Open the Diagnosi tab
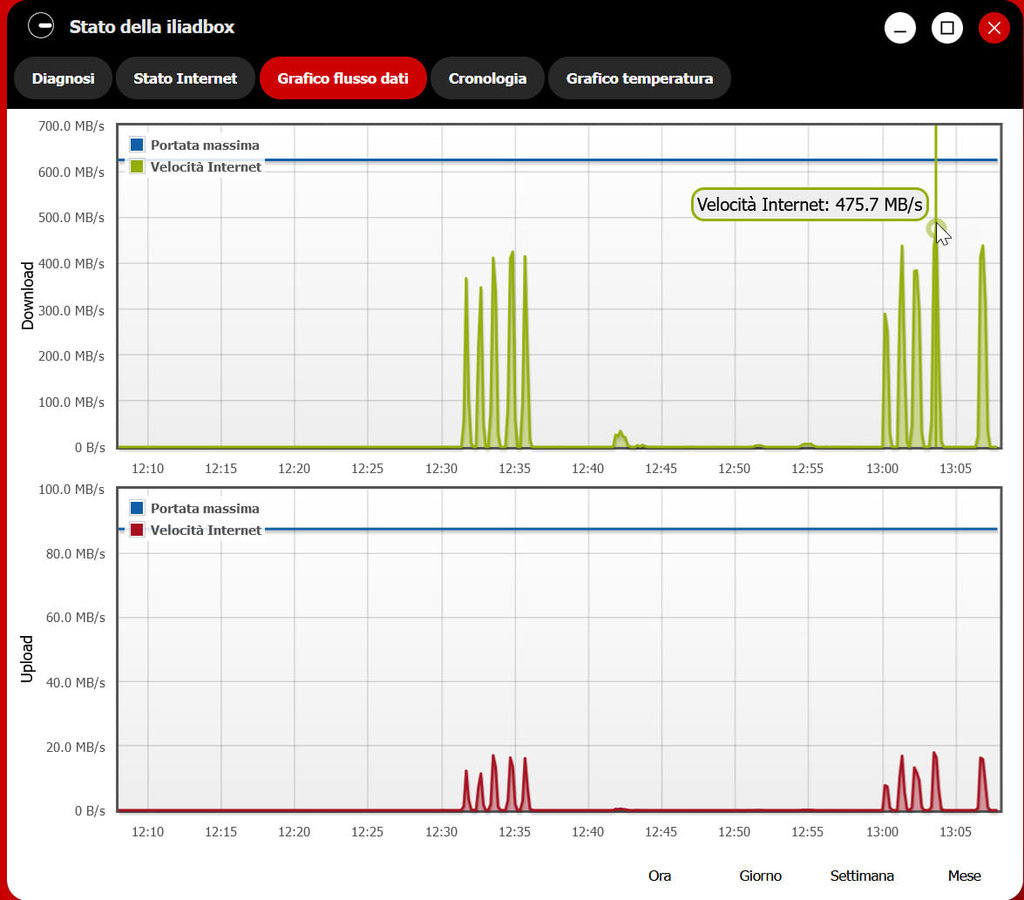The height and width of the screenshot is (900, 1024). coord(63,78)
